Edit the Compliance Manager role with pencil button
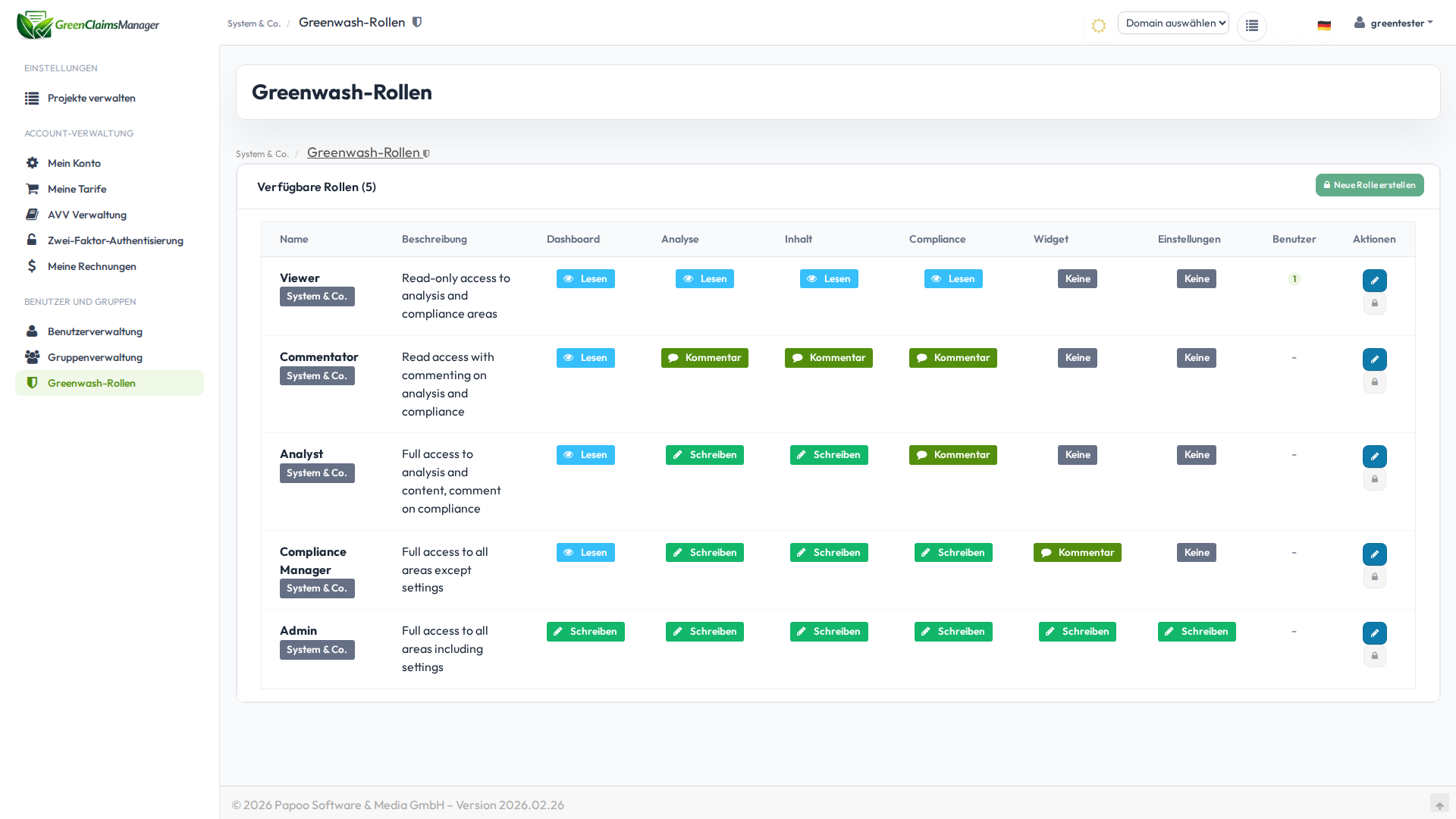 pos(1374,554)
